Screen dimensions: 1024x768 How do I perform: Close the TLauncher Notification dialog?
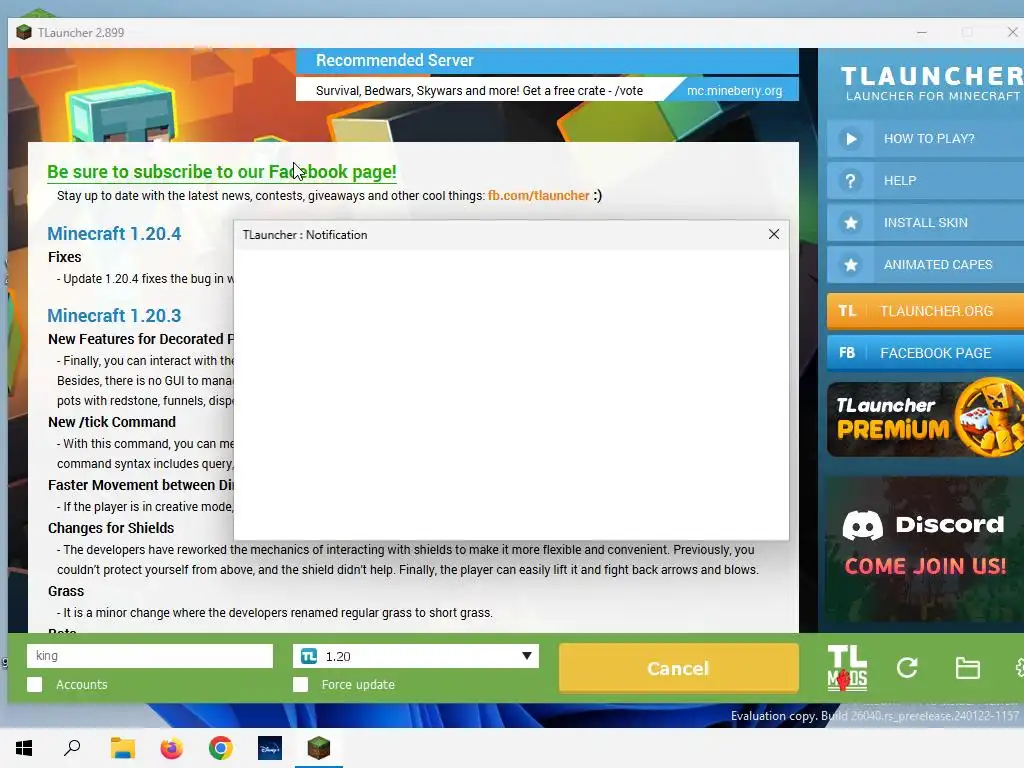point(774,234)
